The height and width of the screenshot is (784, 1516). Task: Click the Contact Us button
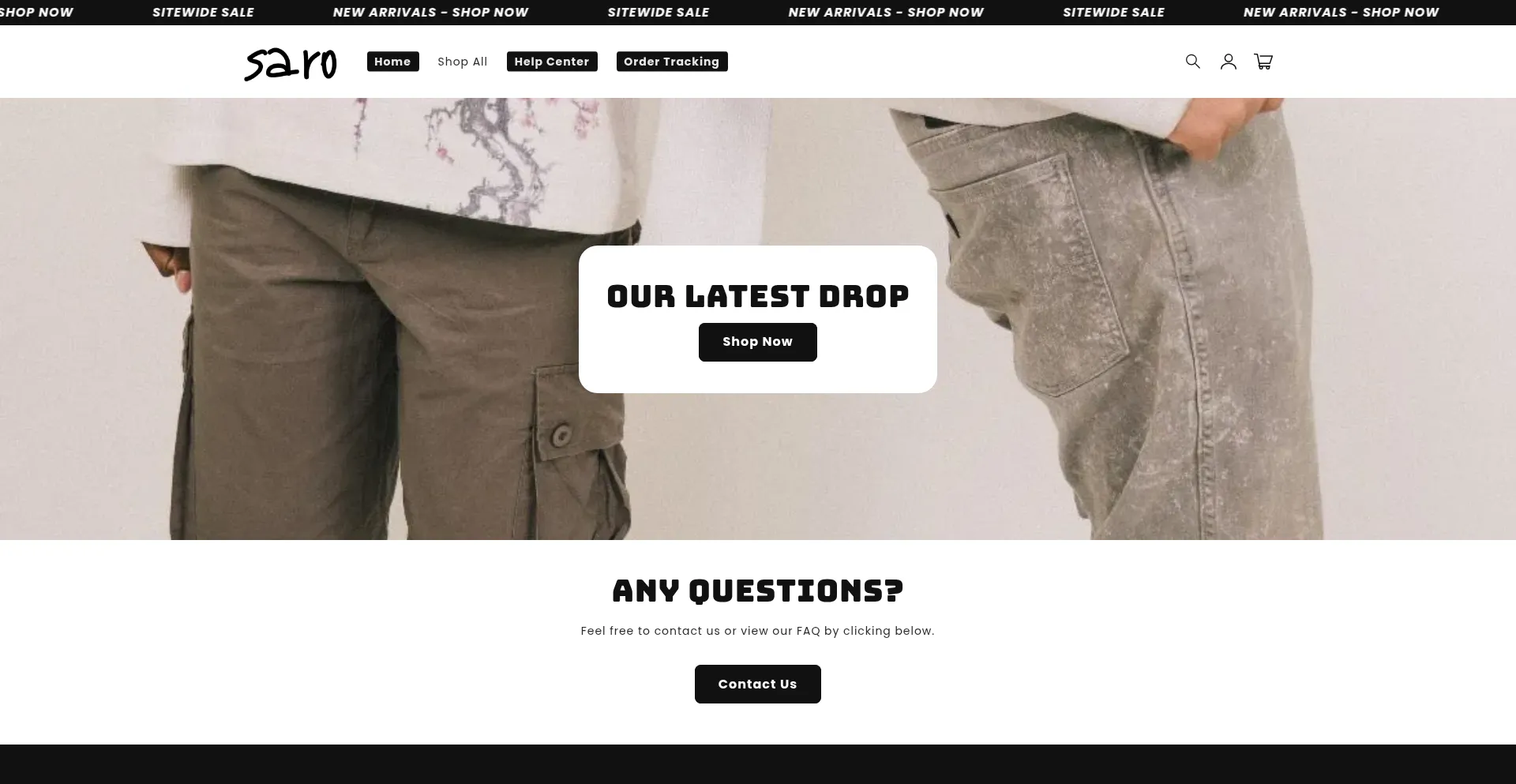tap(757, 684)
